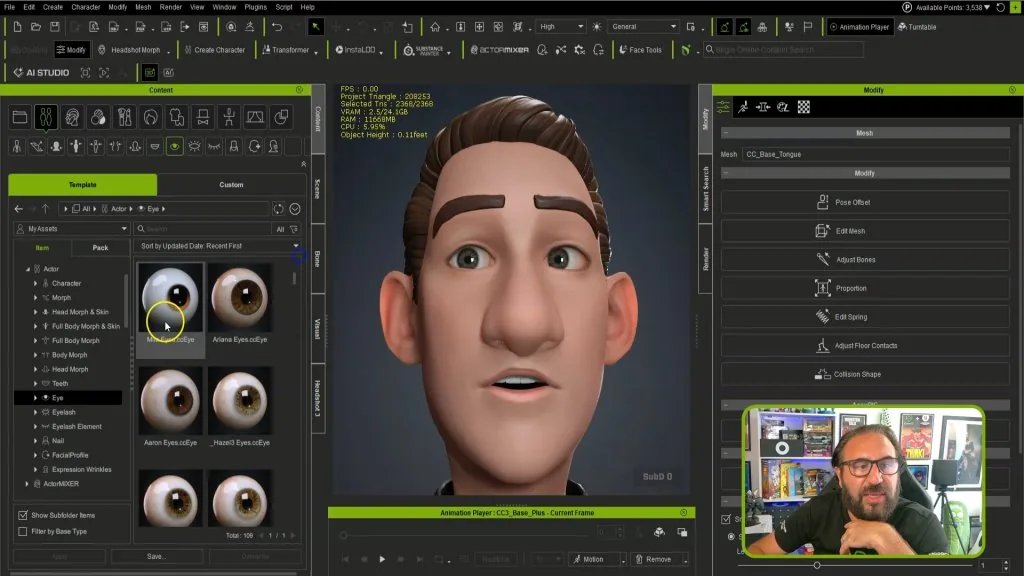
Task: Click the New Project icon in the toolbar
Action: [x=17, y=27]
